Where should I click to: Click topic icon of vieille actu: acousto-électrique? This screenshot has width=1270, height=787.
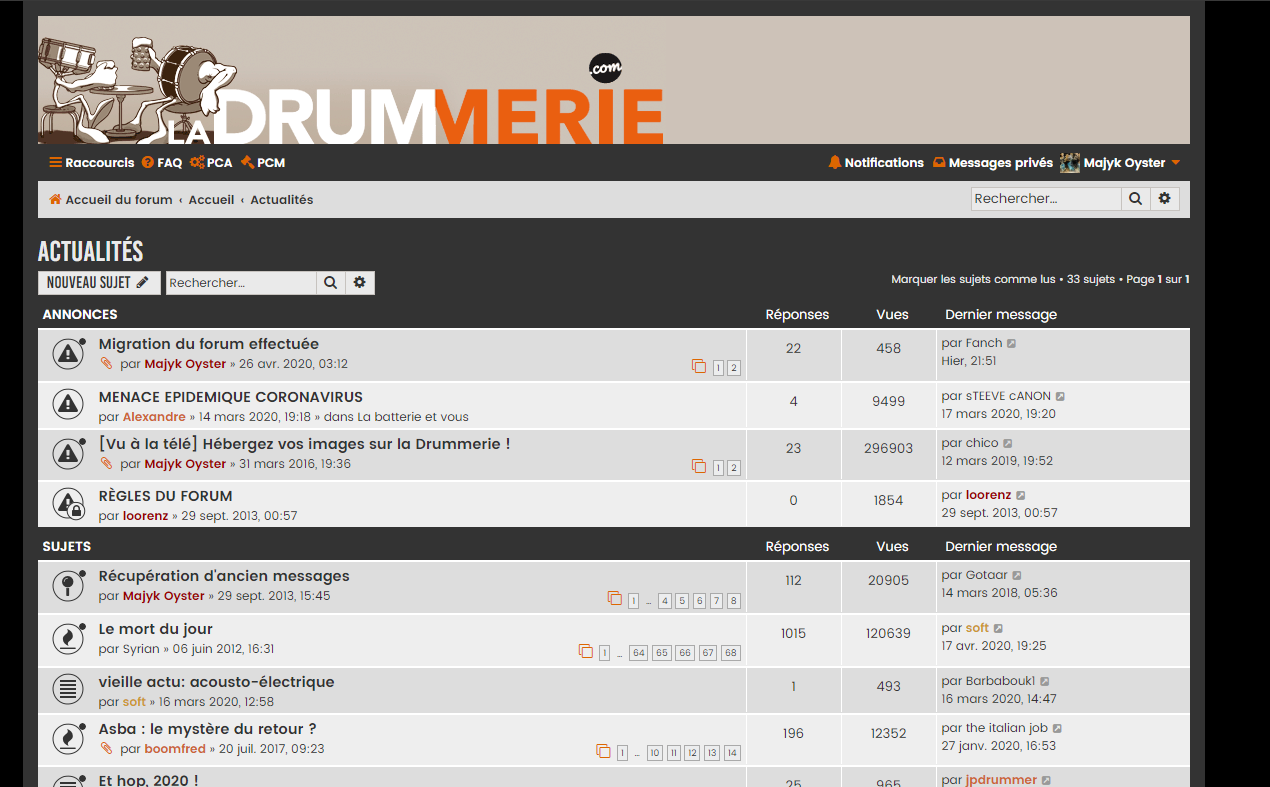pos(68,691)
